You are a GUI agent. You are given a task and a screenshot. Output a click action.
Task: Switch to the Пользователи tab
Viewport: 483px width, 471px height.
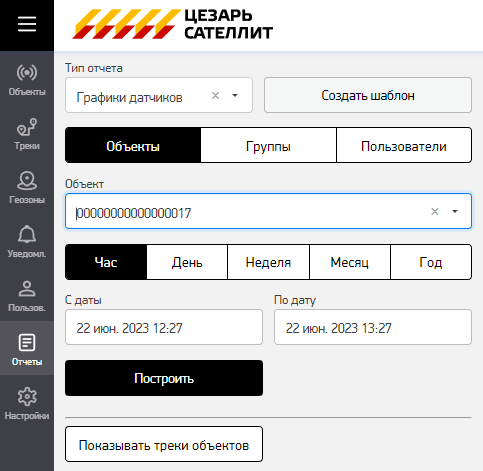coord(404,145)
